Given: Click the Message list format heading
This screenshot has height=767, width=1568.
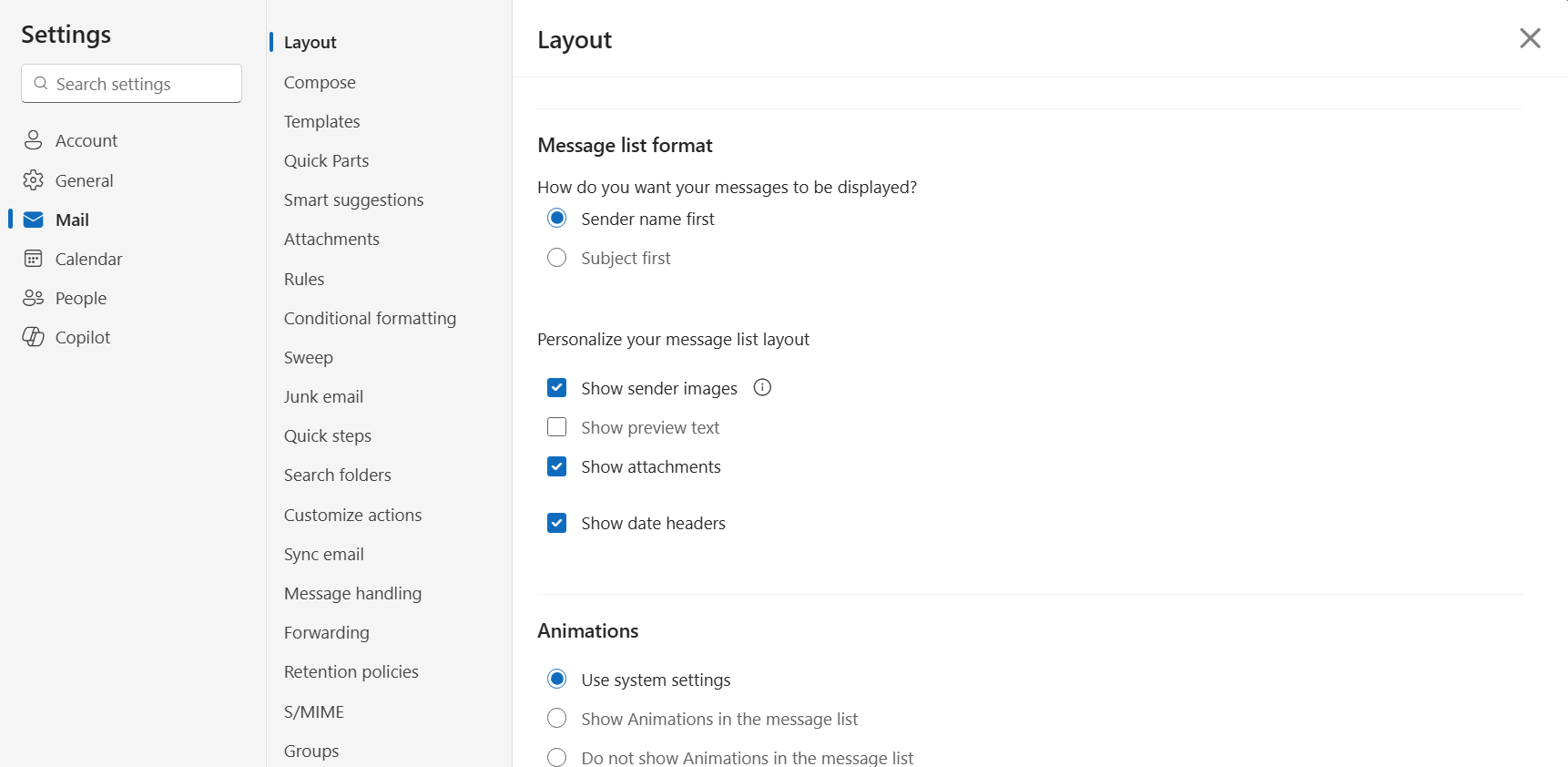Looking at the screenshot, I should click(x=625, y=146).
